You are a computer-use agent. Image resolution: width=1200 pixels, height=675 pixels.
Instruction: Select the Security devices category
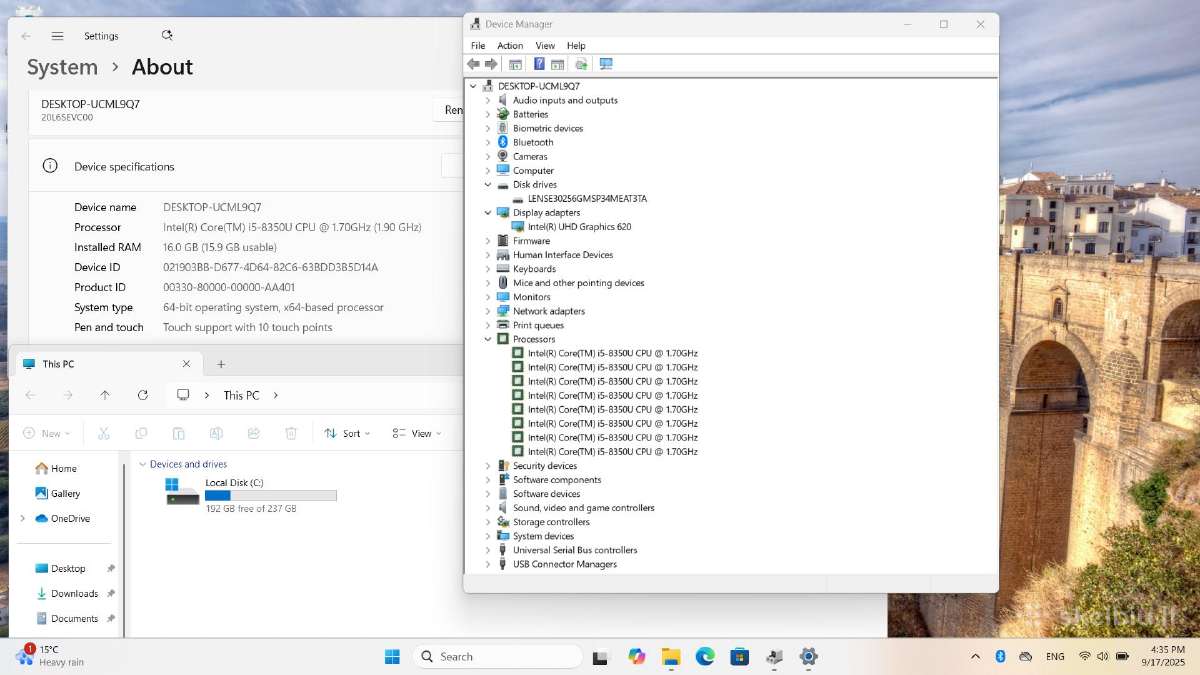pyautogui.click(x=545, y=466)
